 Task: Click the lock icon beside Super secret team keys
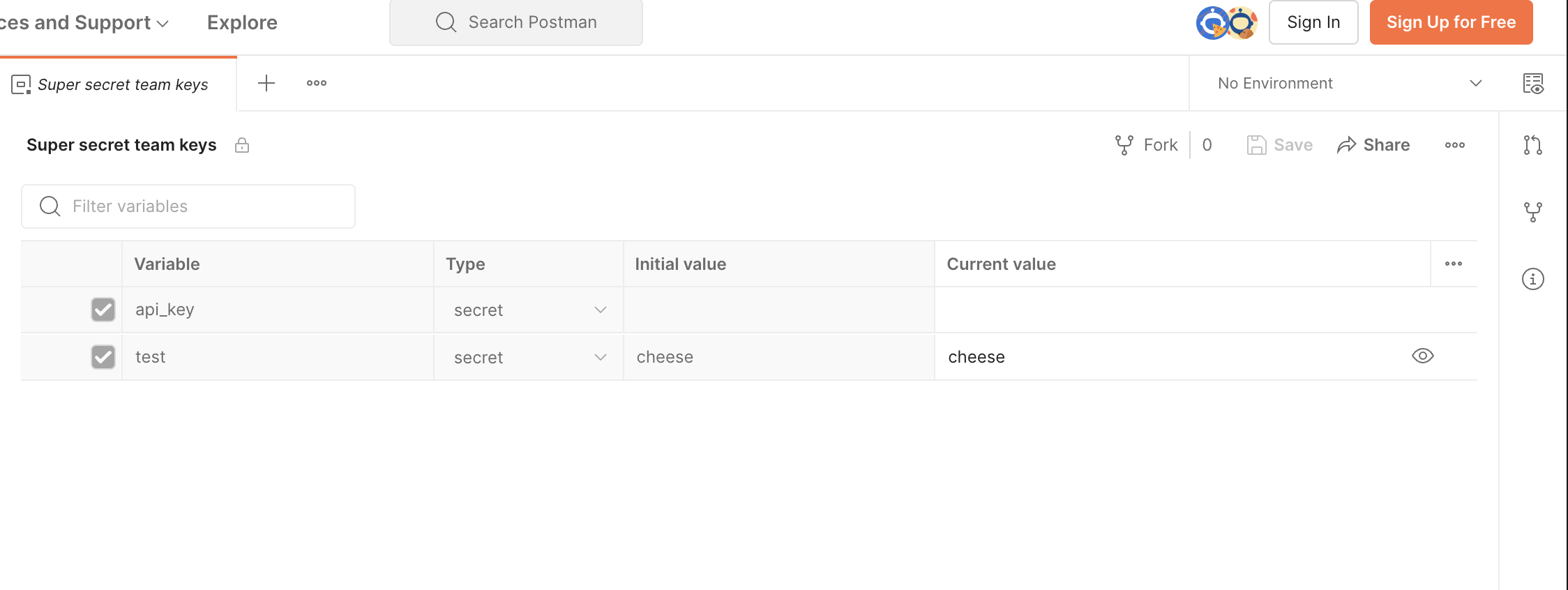pos(242,145)
